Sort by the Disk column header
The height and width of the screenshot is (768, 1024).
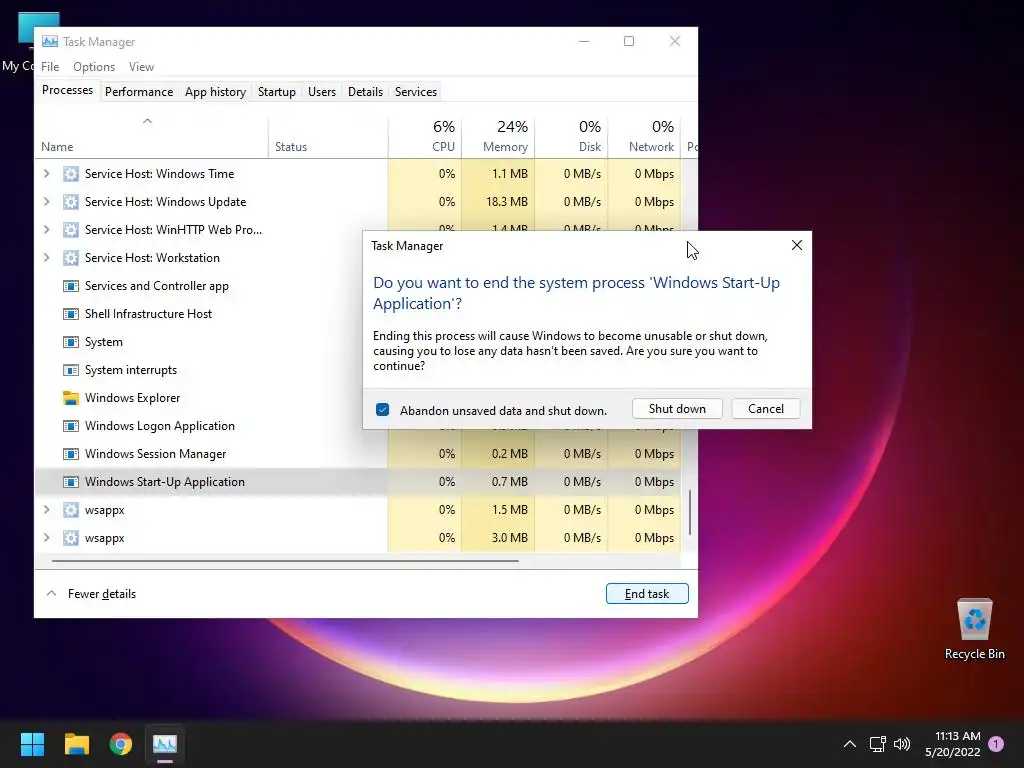[x=571, y=137]
